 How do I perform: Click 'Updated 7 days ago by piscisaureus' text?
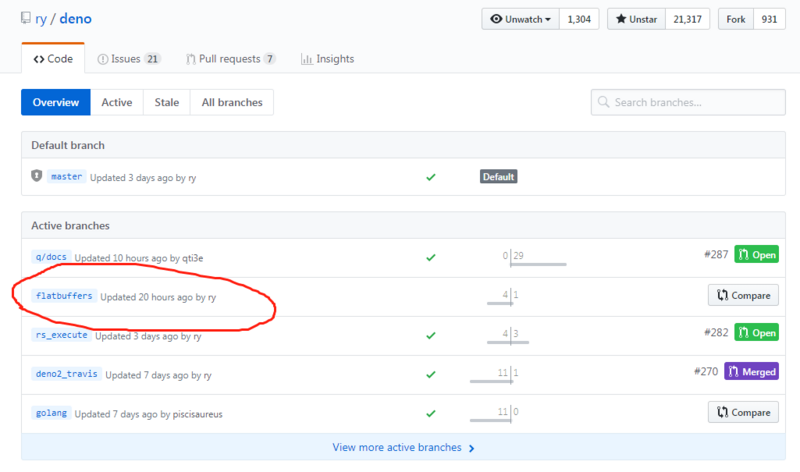[148, 414]
